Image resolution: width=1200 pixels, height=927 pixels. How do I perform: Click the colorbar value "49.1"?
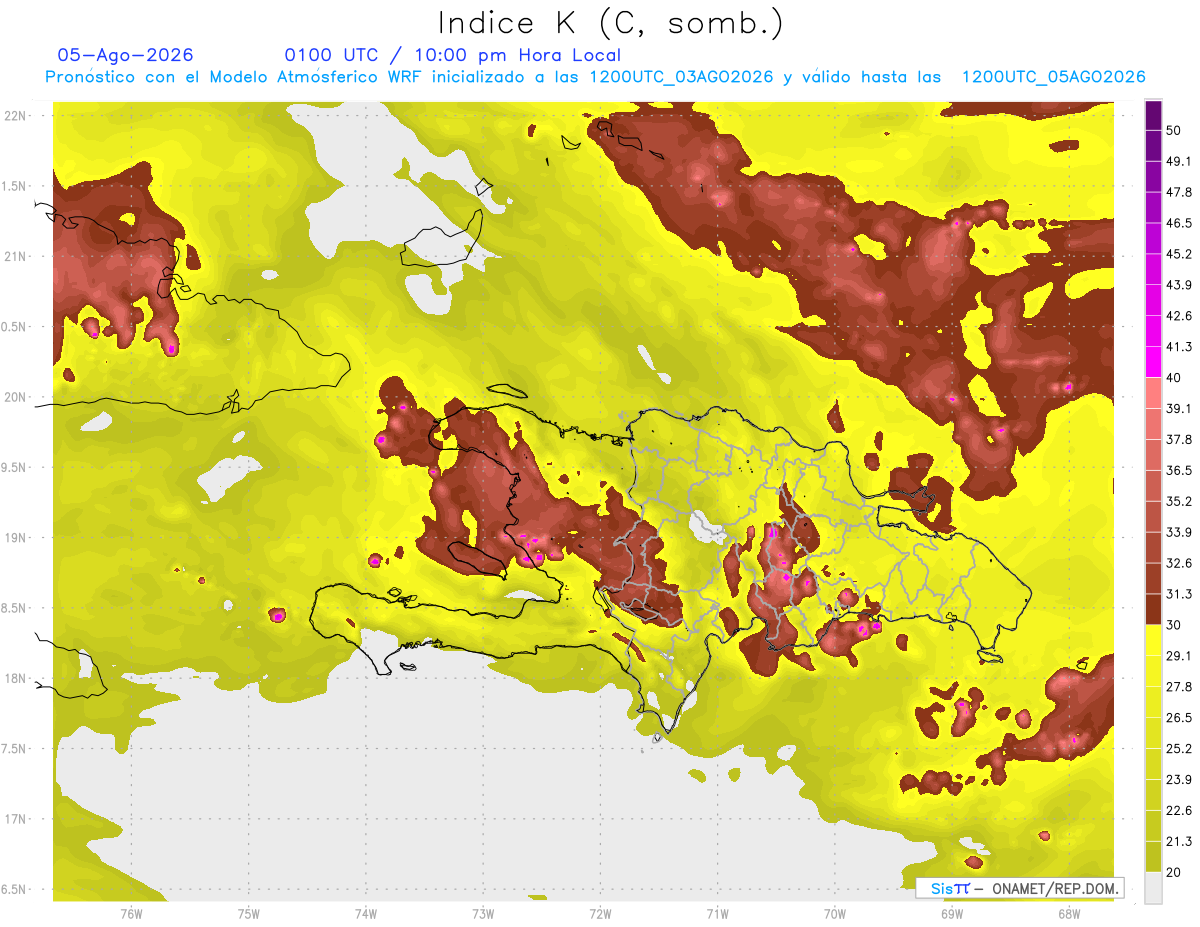[1178, 161]
